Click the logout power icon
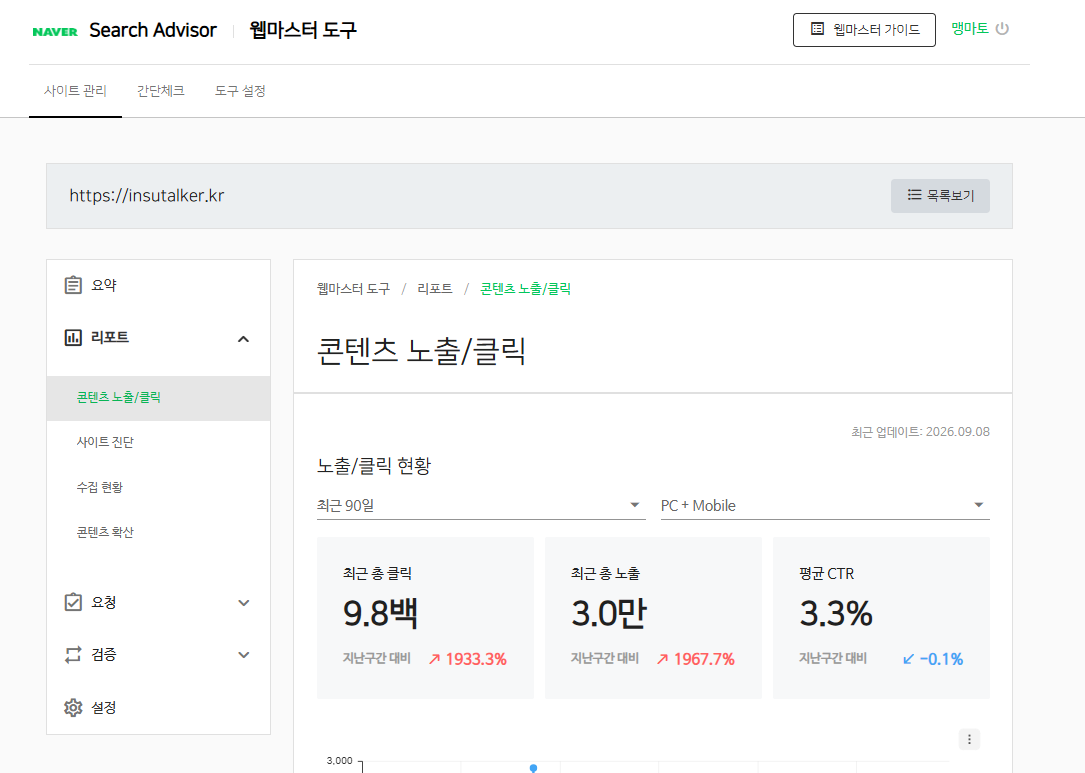Screen dimensions: 1085x773 [x=1002, y=28]
